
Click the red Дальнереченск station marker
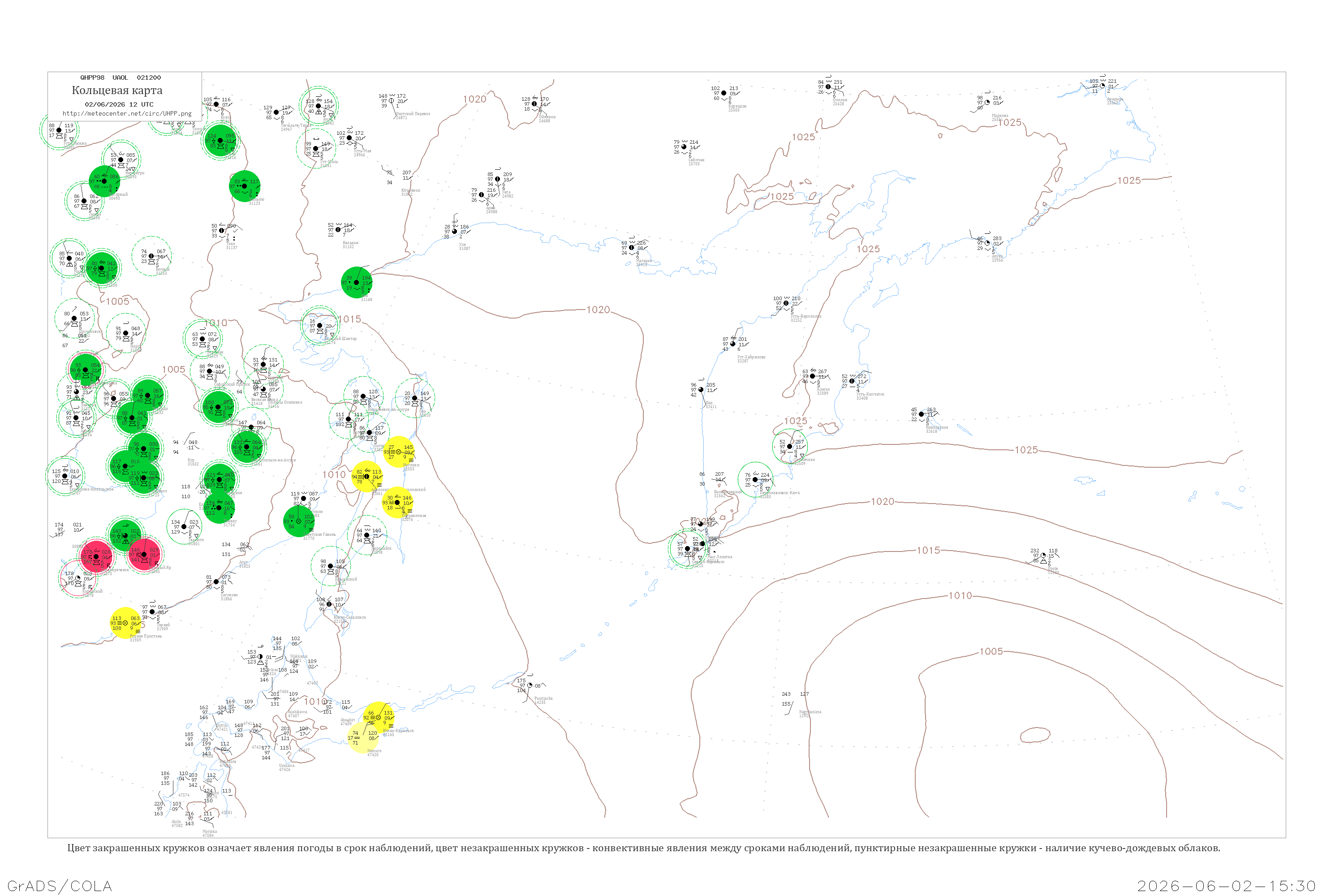96,556
